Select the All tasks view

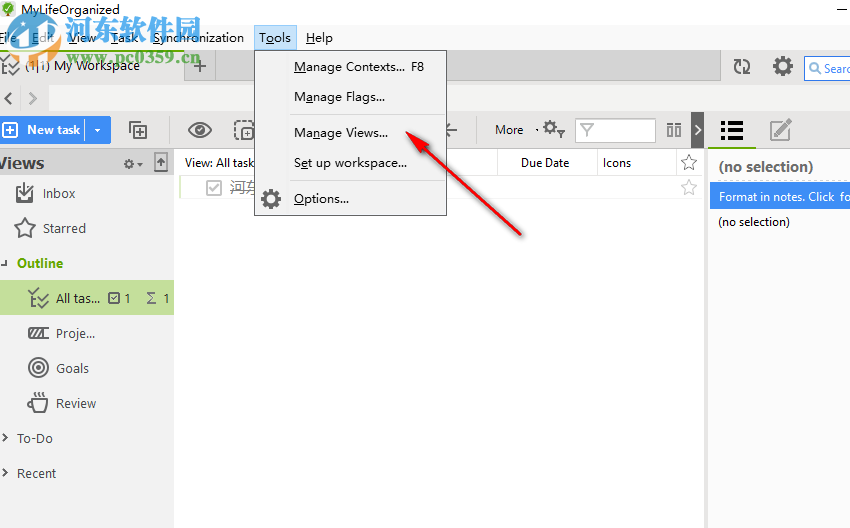[87, 298]
